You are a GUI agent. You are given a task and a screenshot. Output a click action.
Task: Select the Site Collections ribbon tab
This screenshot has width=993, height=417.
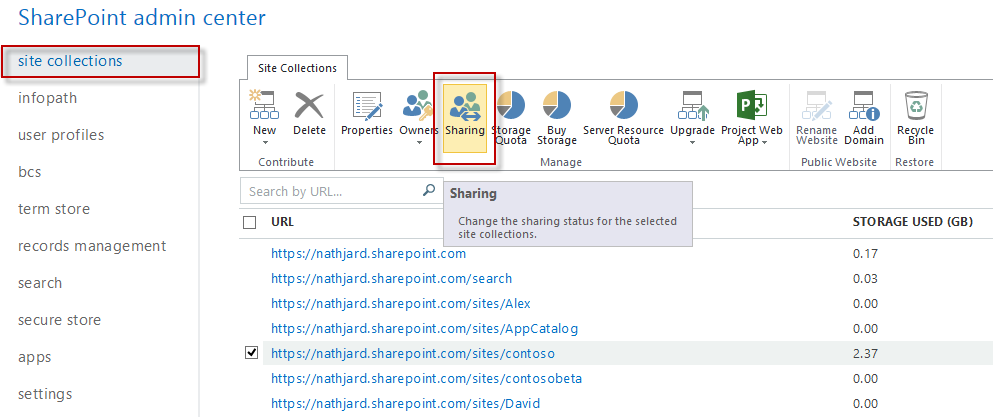pos(297,68)
